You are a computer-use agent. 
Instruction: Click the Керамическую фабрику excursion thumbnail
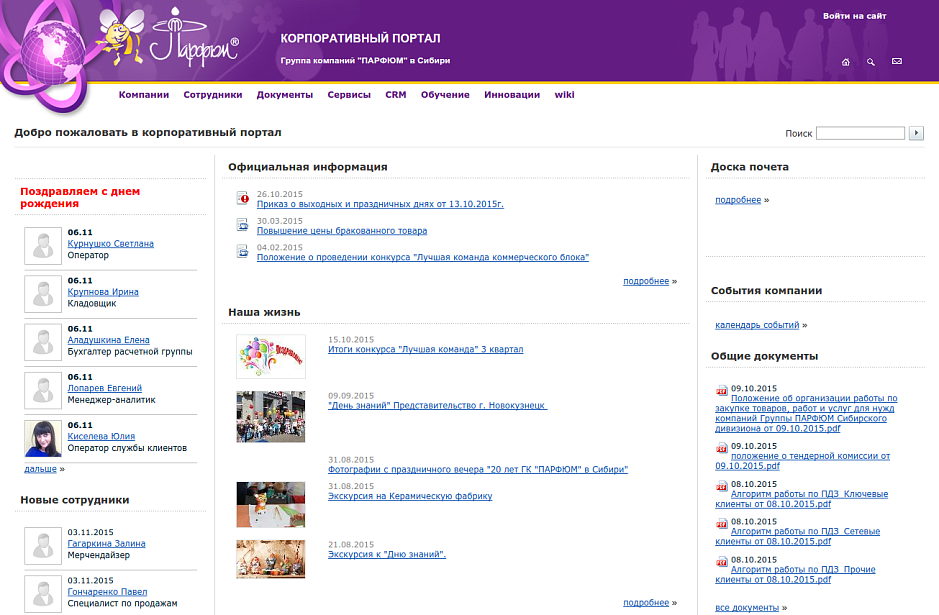271,504
